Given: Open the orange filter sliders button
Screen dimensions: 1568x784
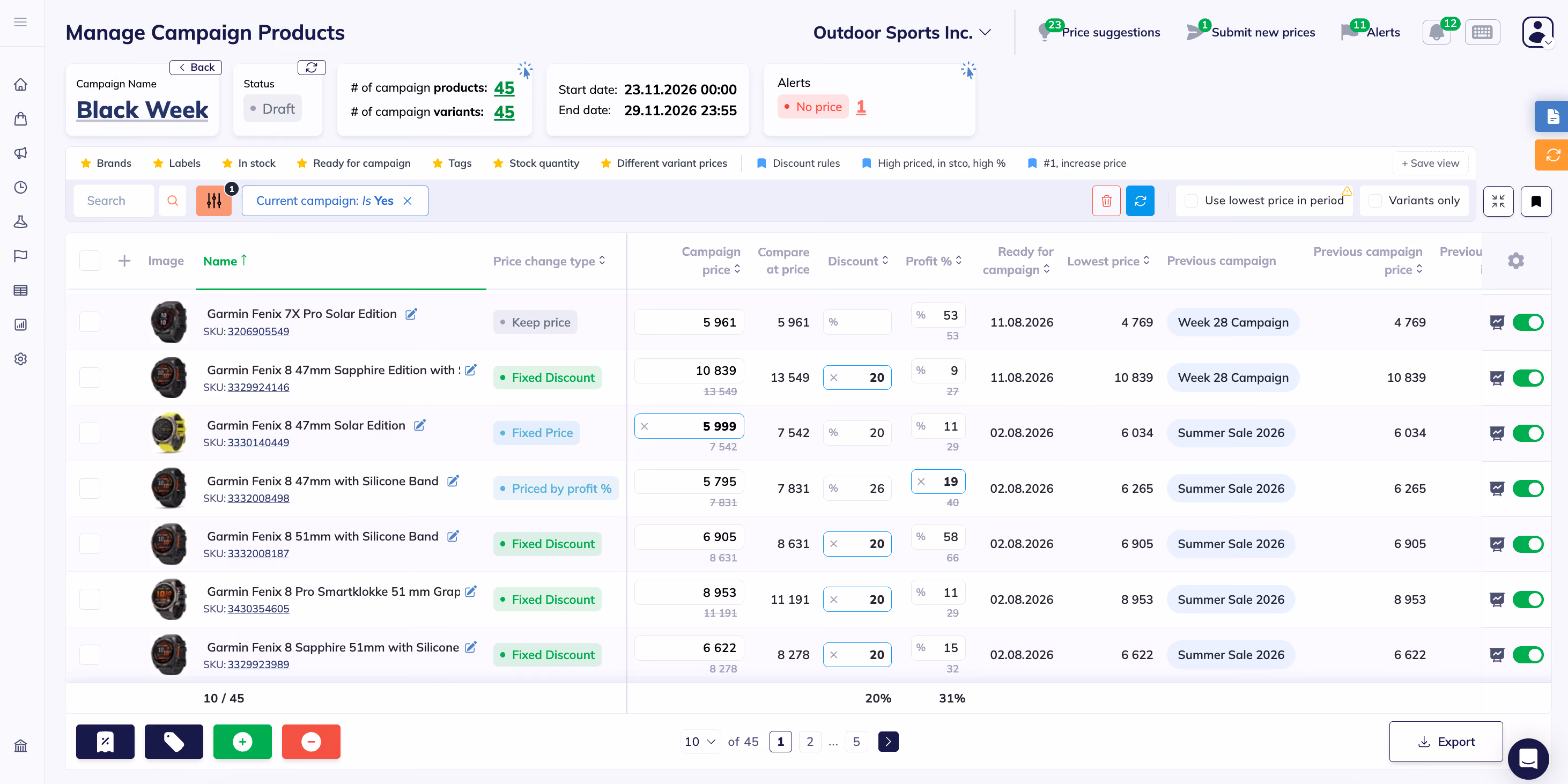Looking at the screenshot, I should tap(213, 201).
